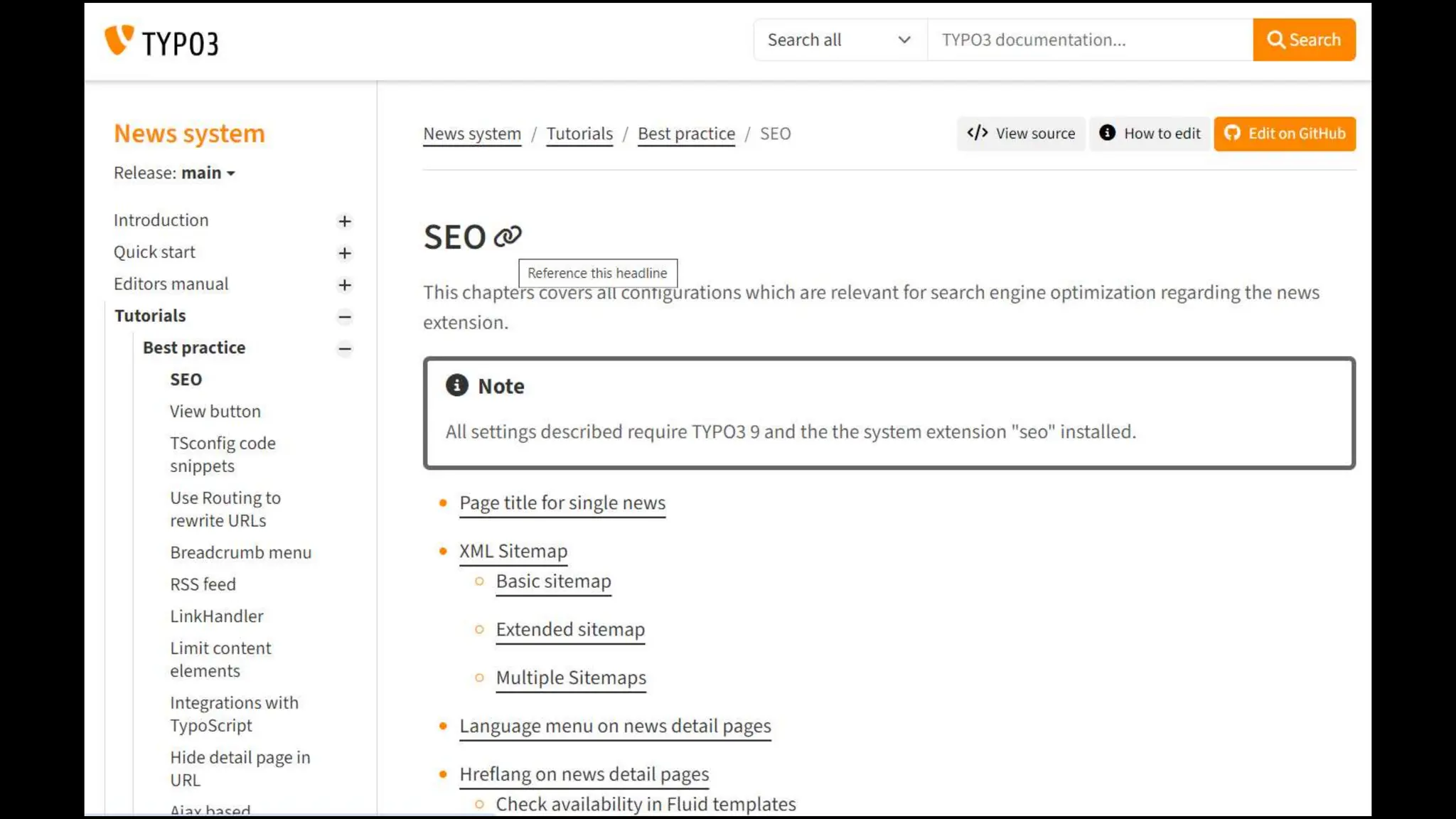Screen dimensions: 1456x819
Task: Collapse the Tutorials section
Action: 345,317
